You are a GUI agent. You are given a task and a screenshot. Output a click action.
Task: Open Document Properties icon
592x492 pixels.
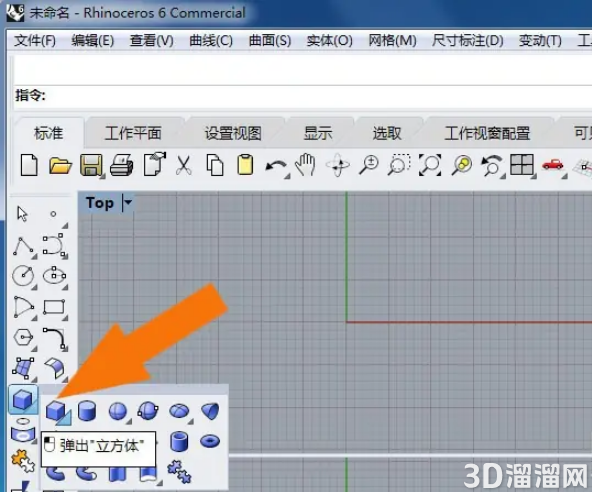[155, 164]
